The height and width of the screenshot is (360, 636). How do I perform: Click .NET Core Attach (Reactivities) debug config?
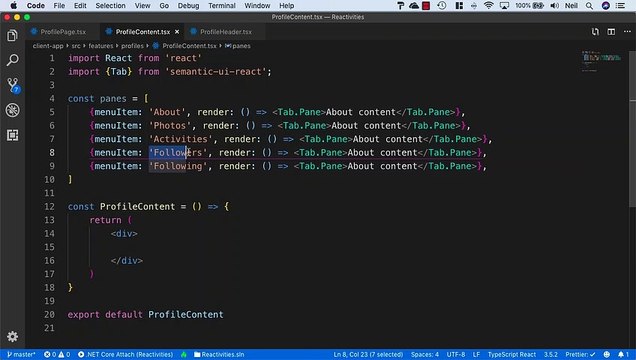click(125, 354)
